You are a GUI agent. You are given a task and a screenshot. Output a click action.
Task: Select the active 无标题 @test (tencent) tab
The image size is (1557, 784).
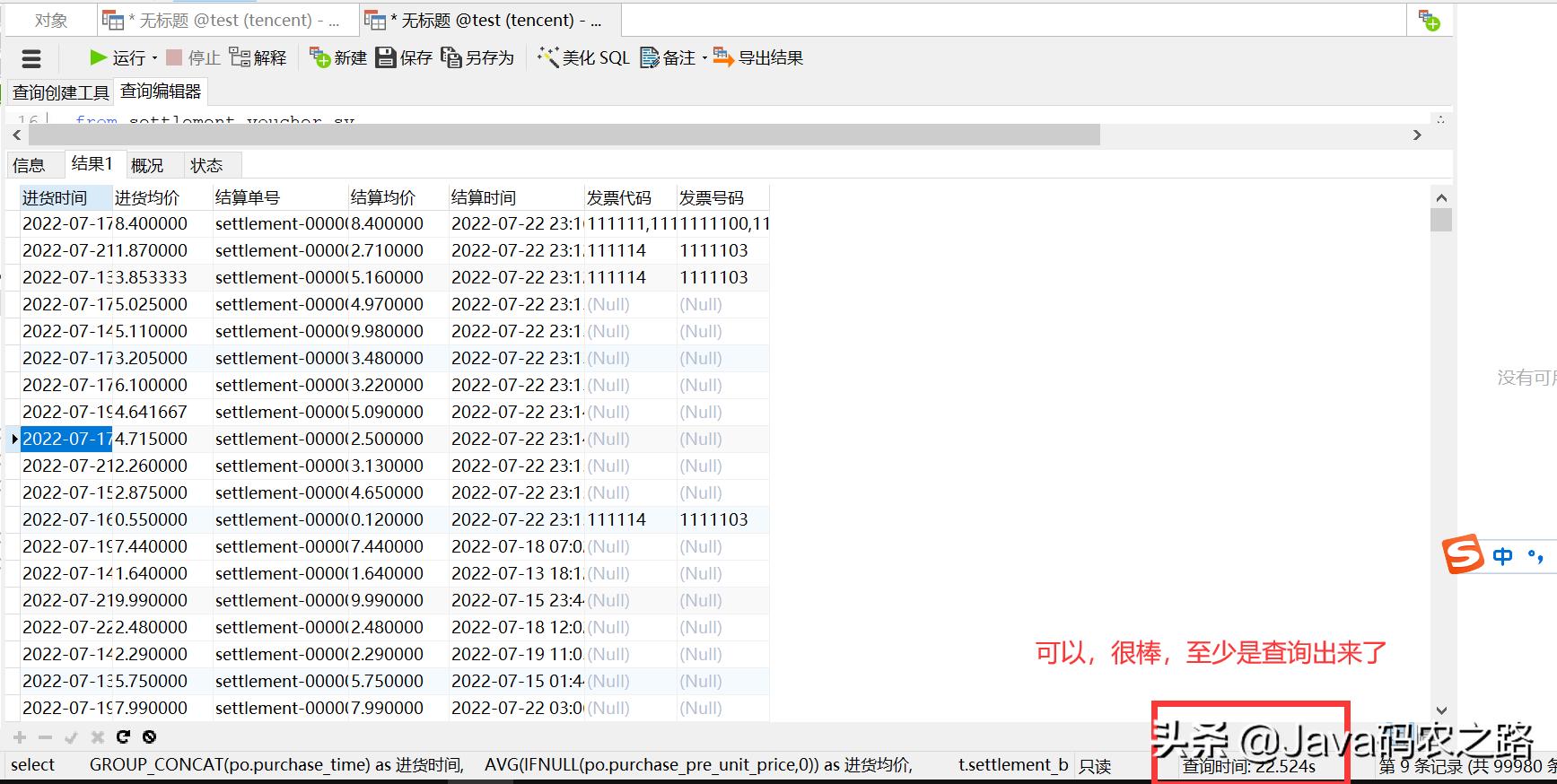(489, 20)
